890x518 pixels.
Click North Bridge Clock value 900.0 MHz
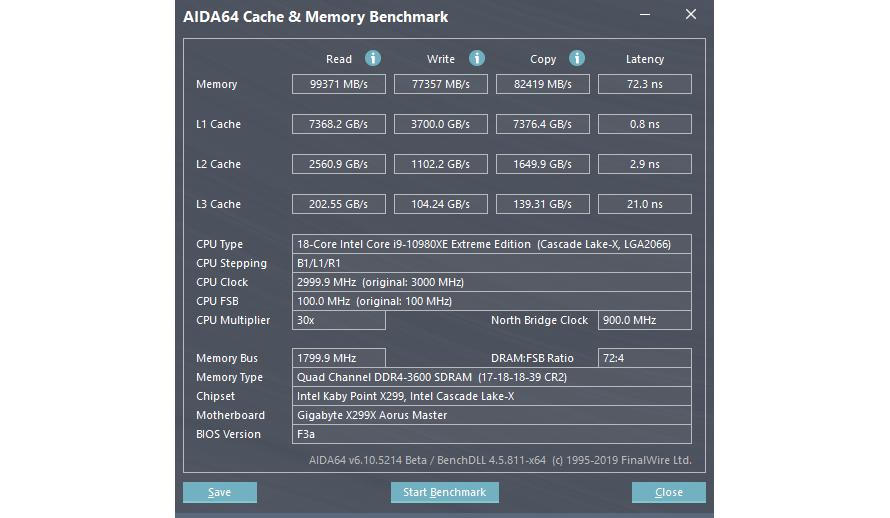tap(645, 320)
